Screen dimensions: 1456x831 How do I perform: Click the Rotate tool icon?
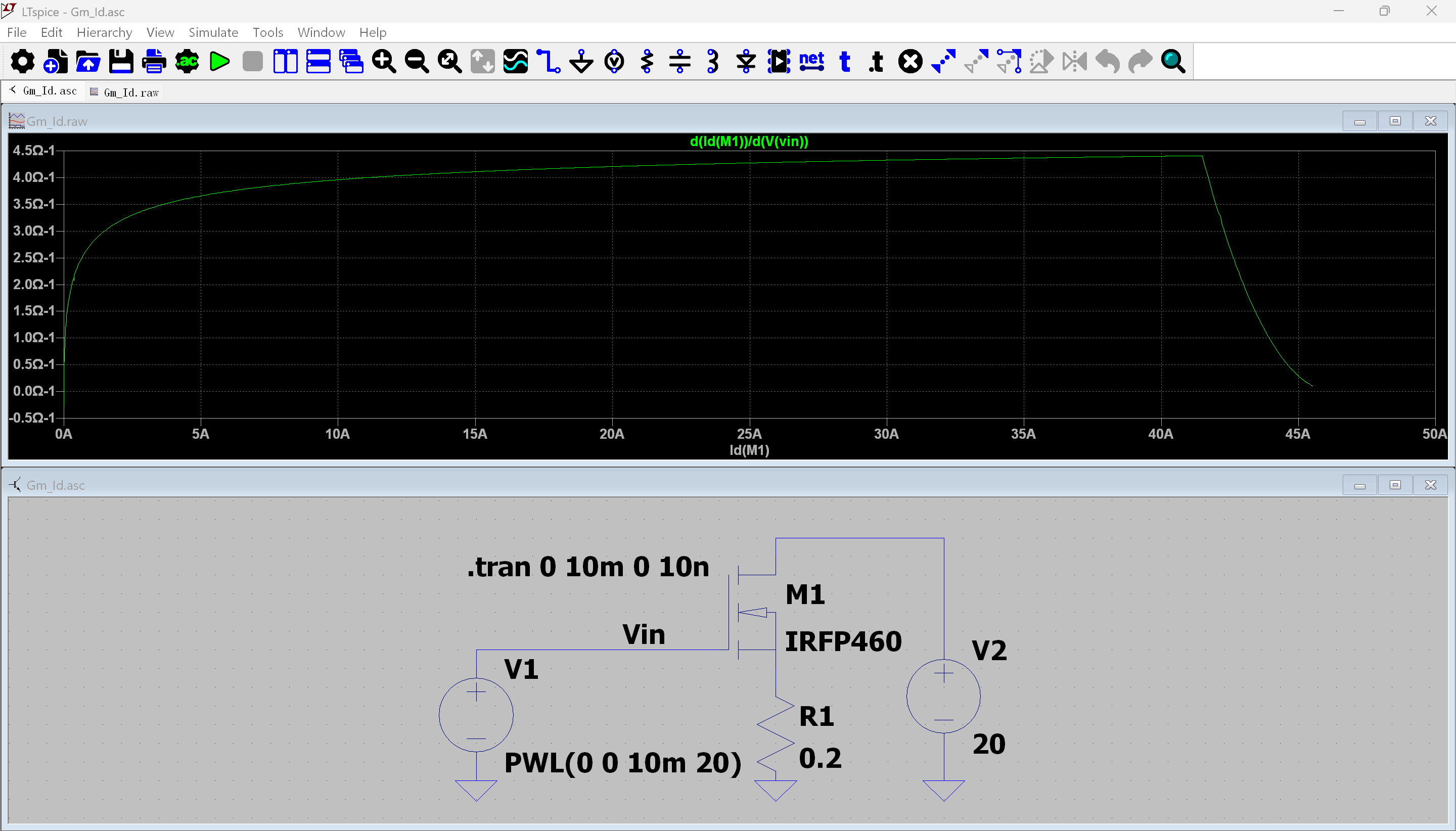1041,61
